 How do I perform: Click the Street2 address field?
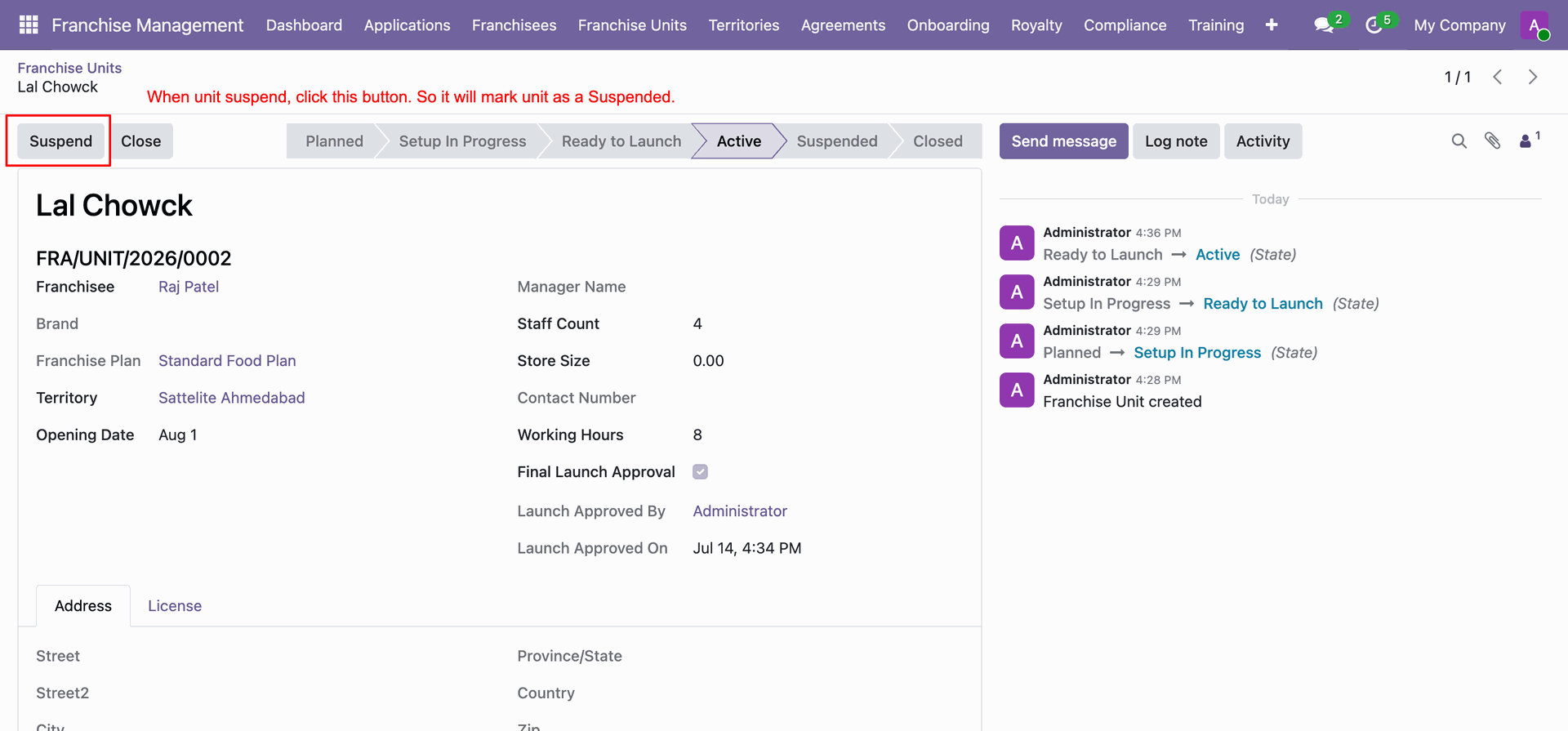pyautogui.click(x=323, y=693)
